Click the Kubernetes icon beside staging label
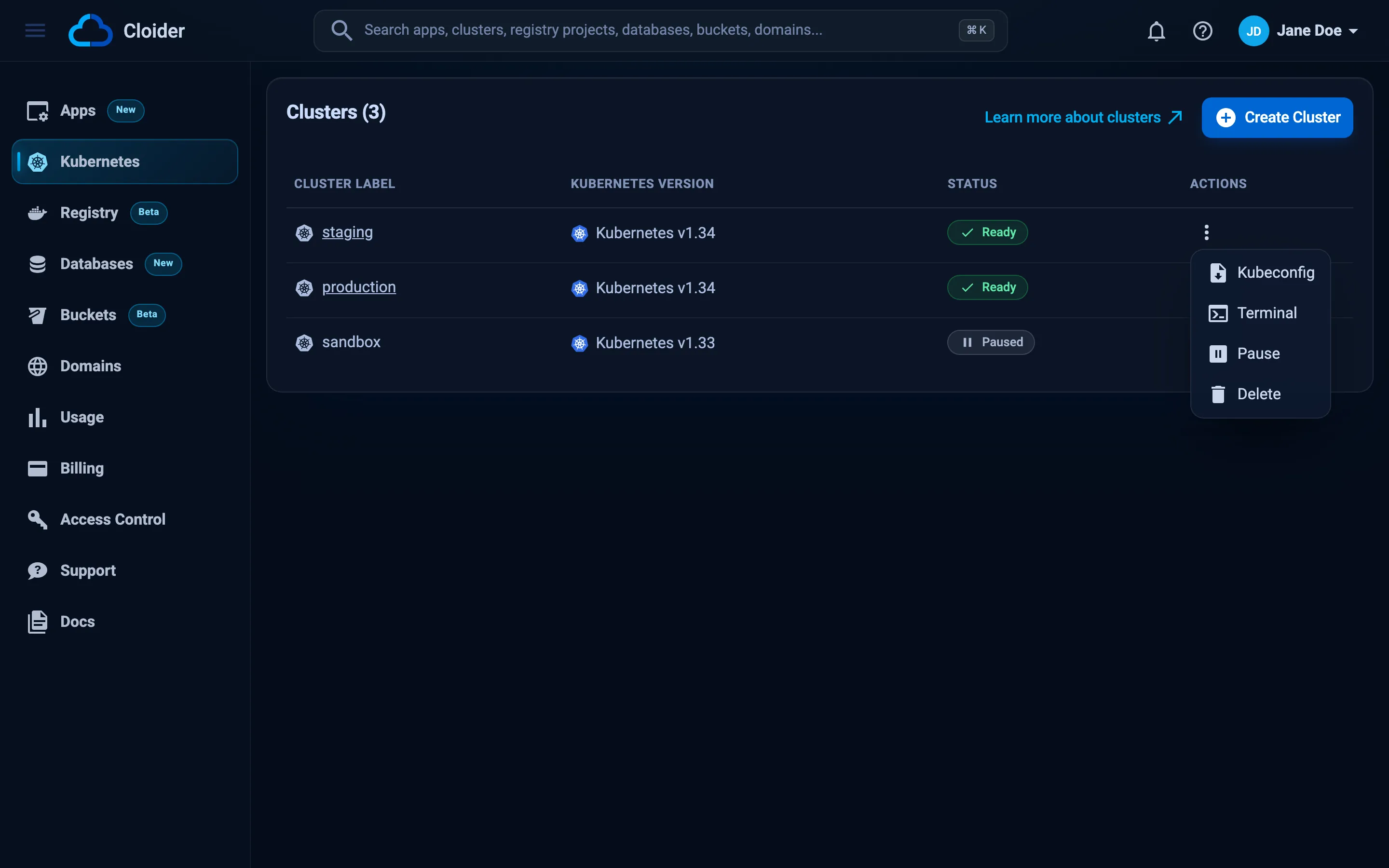The height and width of the screenshot is (868, 1389). tap(304, 232)
